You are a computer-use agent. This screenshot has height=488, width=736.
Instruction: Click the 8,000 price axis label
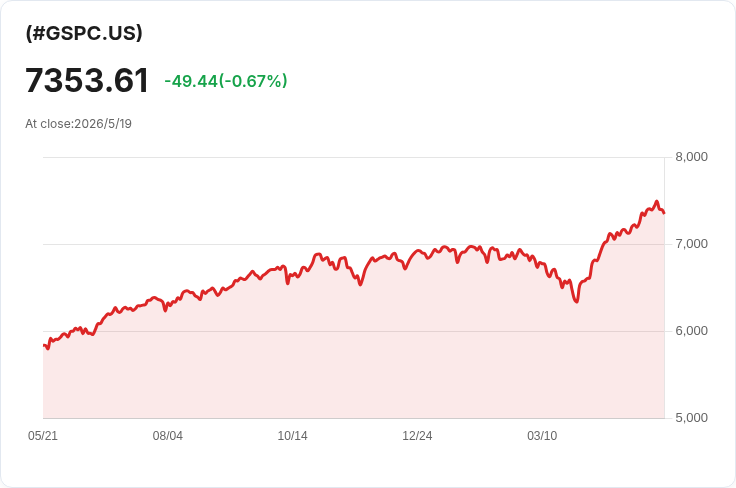tap(691, 157)
